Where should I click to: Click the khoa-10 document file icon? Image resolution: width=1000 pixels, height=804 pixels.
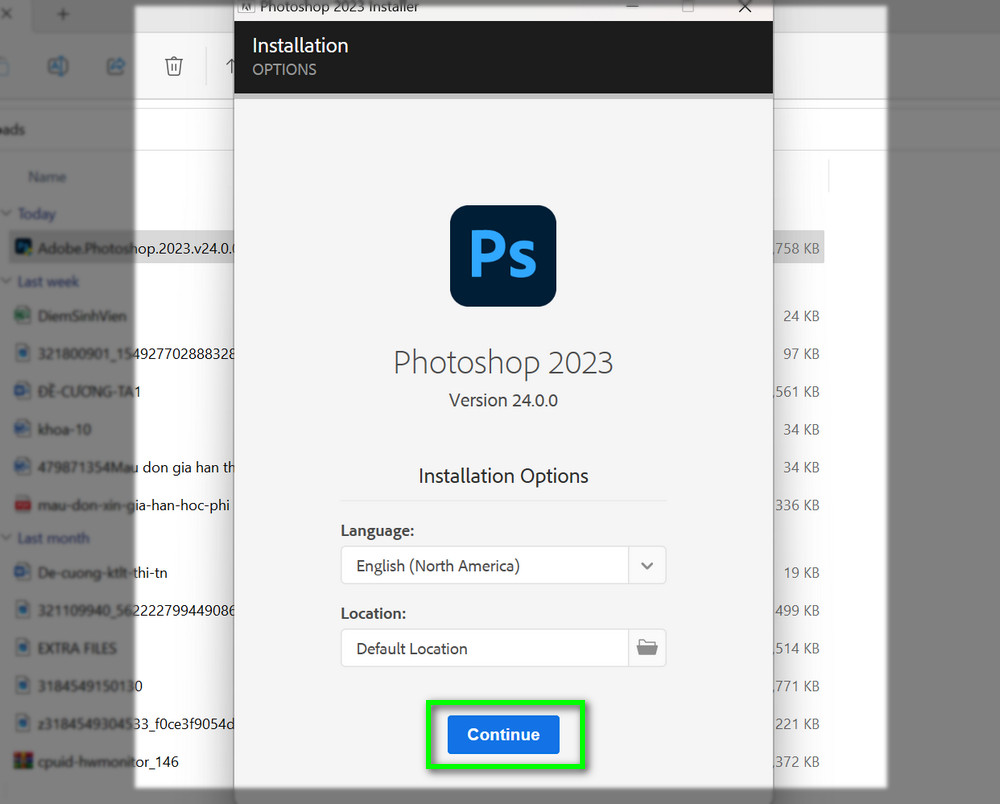(x=23, y=428)
